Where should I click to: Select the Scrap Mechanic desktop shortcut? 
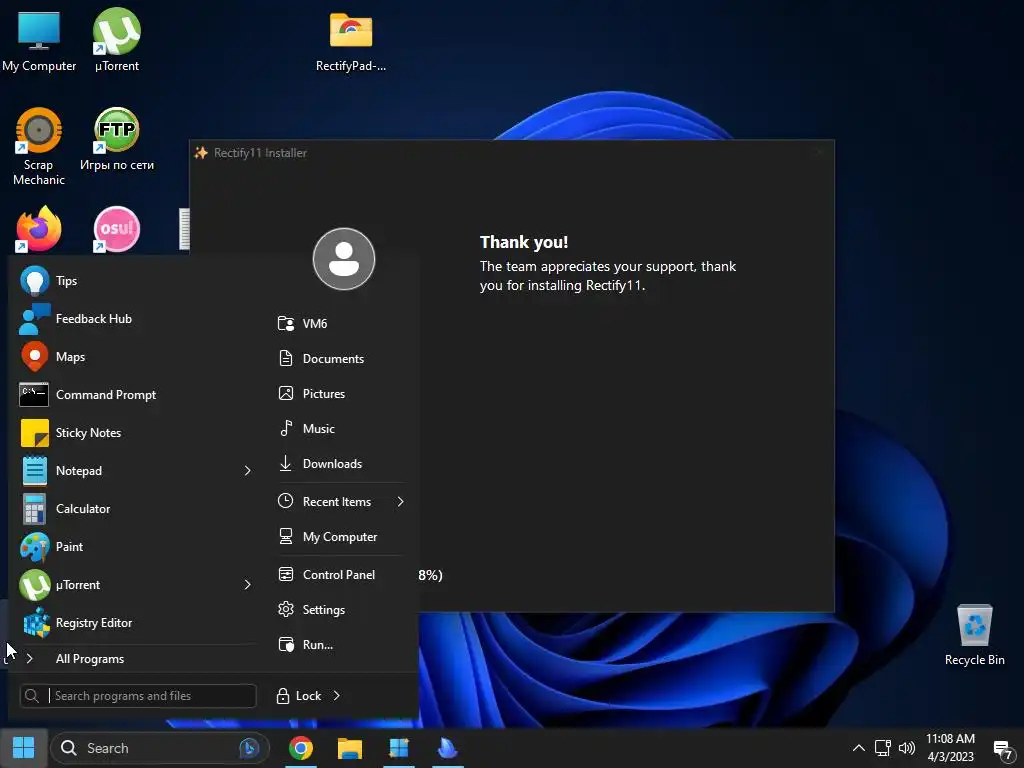(39, 147)
